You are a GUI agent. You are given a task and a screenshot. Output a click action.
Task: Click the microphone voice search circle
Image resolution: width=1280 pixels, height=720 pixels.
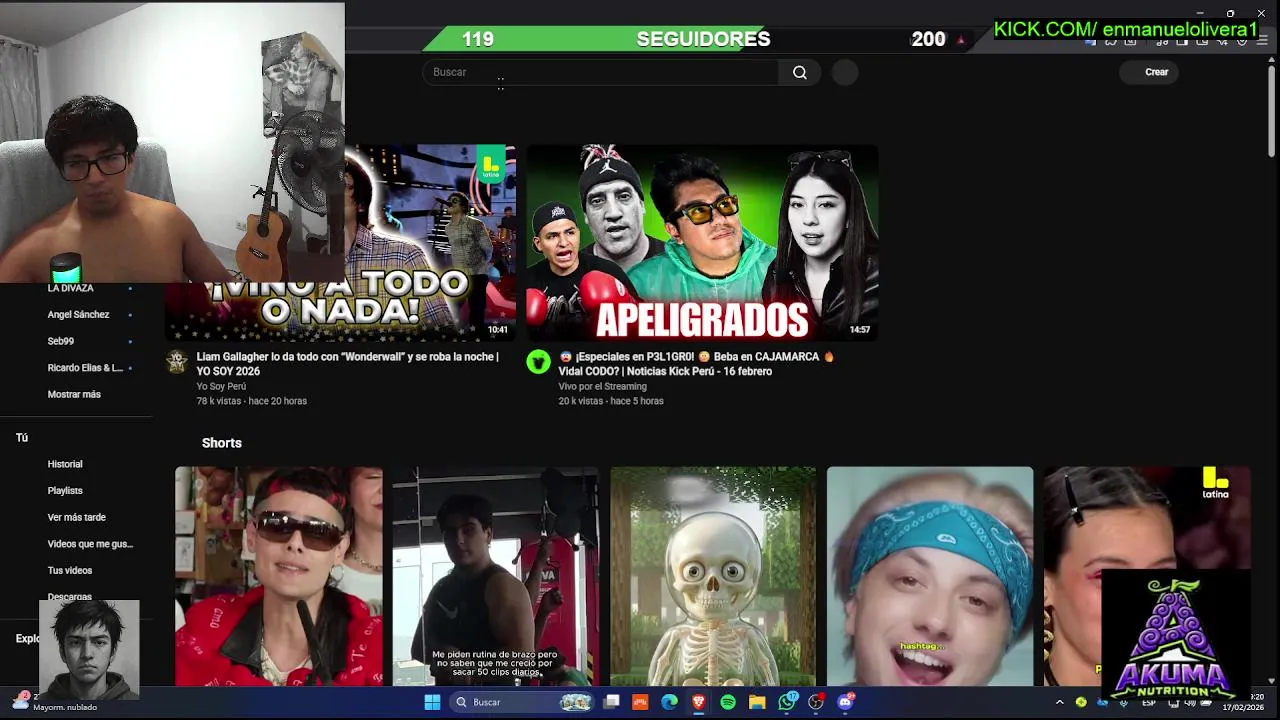pyautogui.click(x=845, y=72)
